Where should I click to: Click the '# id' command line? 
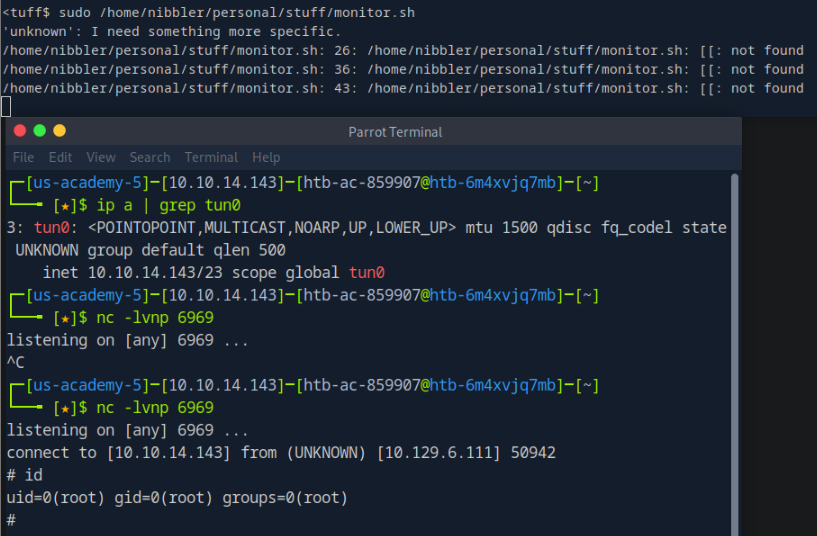coord(24,475)
